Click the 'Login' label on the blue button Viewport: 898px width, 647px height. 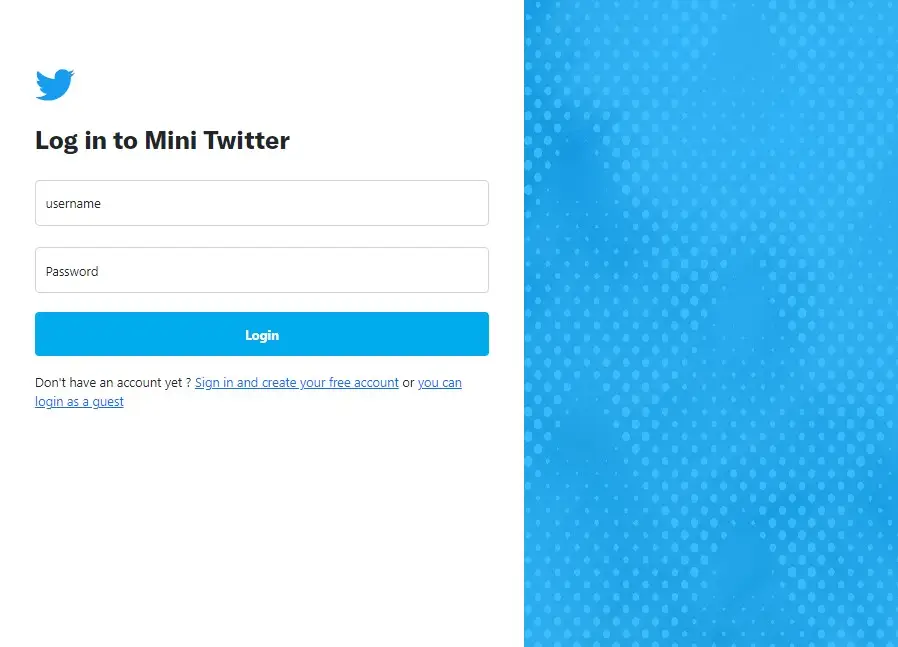coord(262,336)
